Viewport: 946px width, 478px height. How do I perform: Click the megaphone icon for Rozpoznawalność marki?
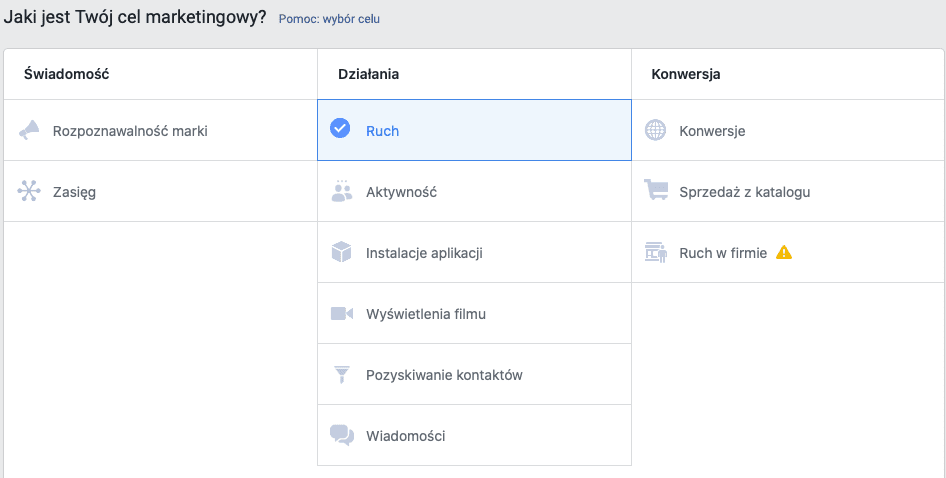[x=29, y=130]
